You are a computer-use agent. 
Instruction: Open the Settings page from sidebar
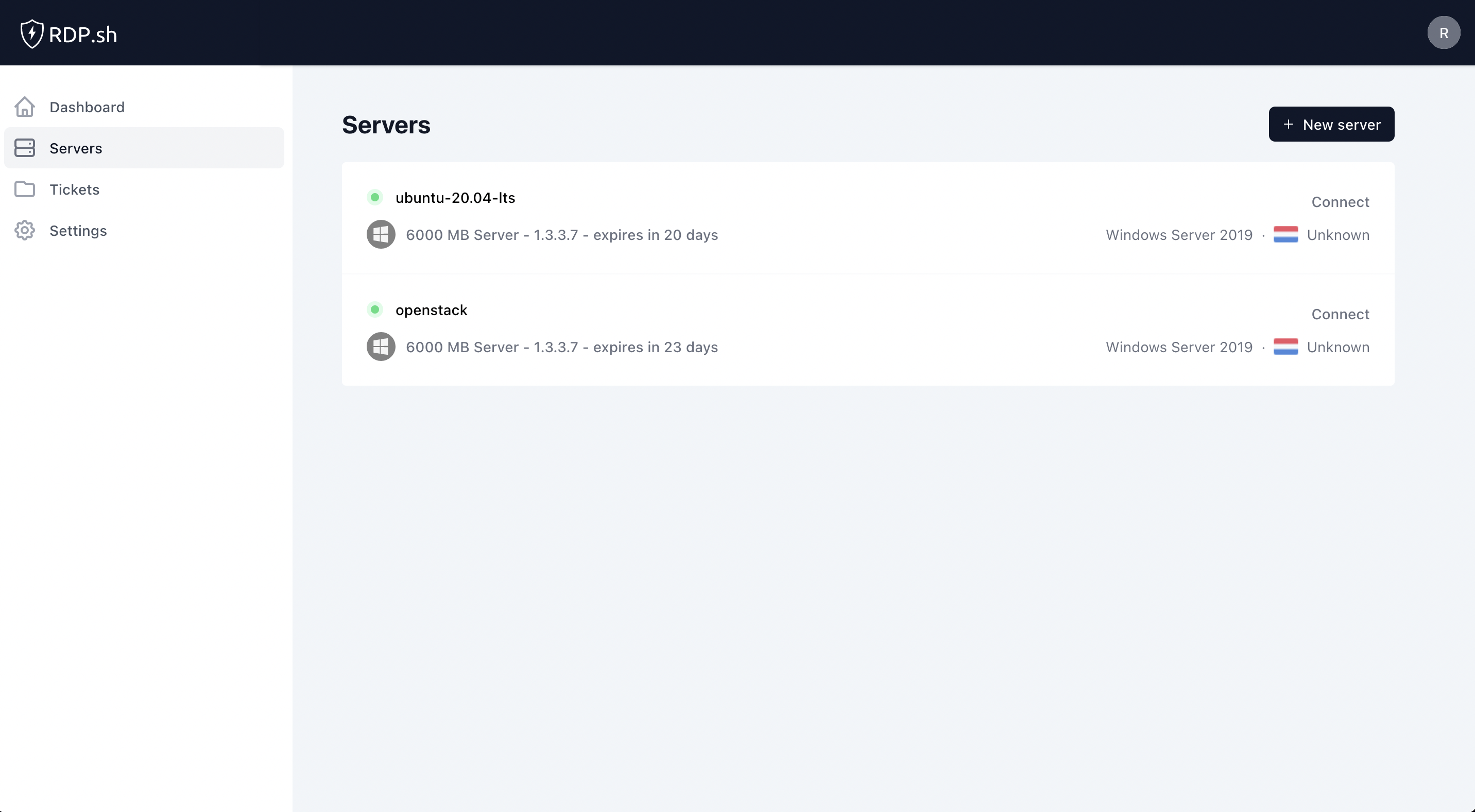click(78, 231)
